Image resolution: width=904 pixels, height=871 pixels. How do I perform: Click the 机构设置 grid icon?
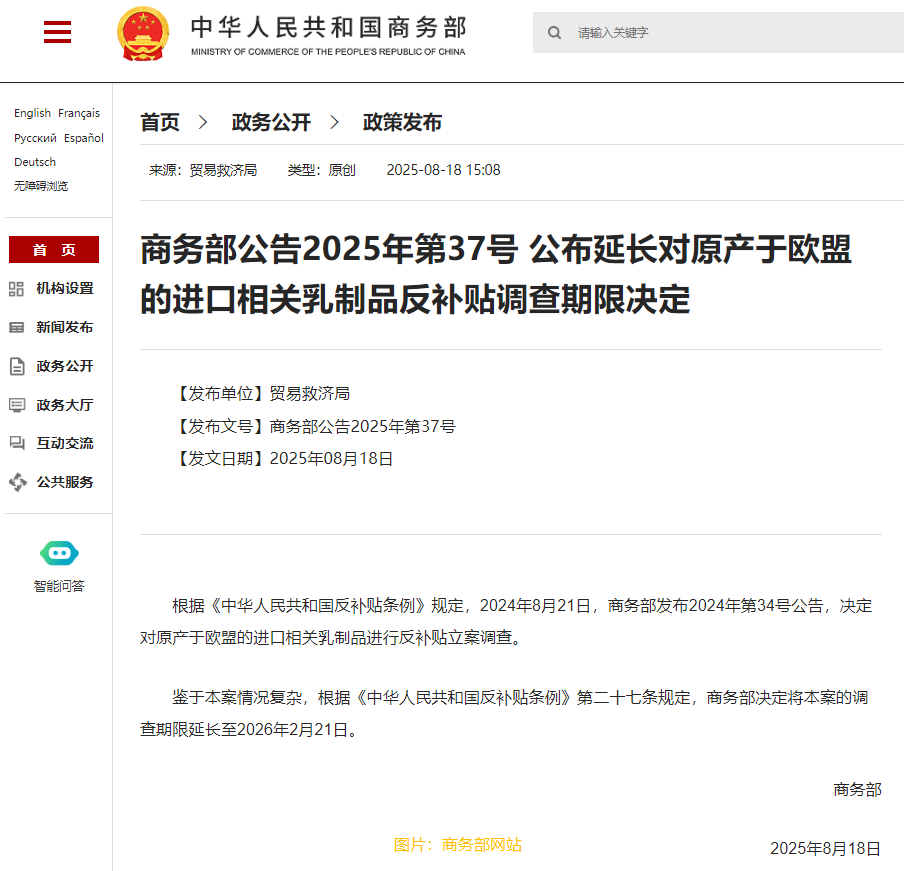17,289
